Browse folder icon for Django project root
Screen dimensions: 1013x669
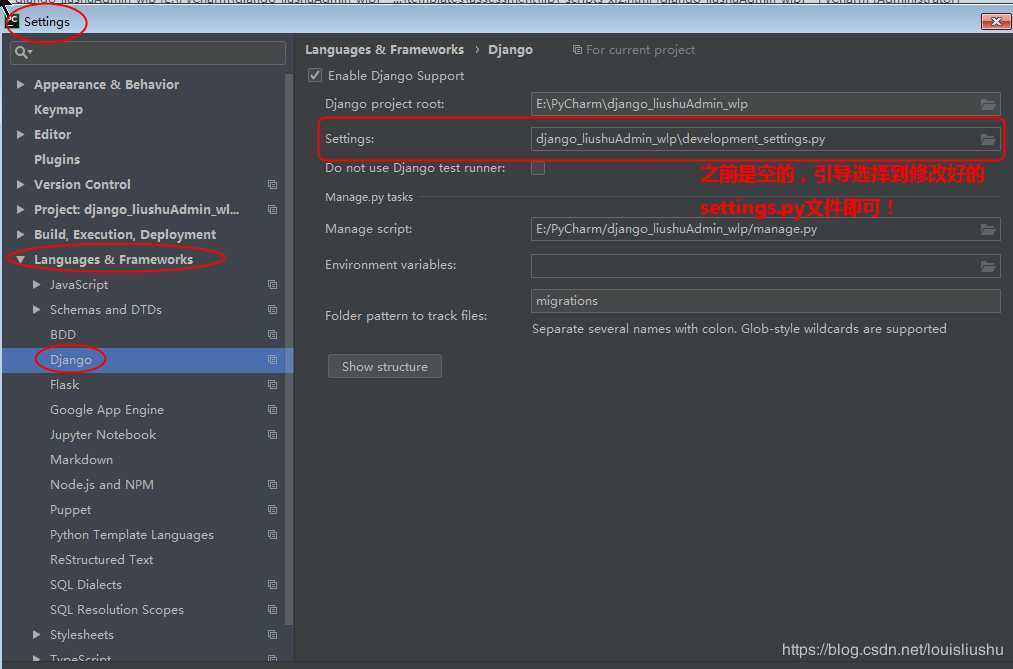point(988,104)
